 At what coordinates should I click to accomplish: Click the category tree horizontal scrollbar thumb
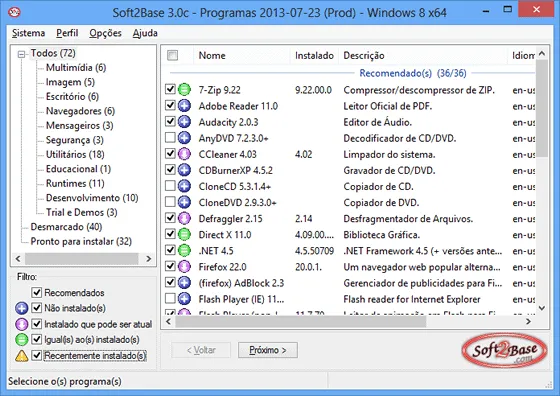(81, 259)
